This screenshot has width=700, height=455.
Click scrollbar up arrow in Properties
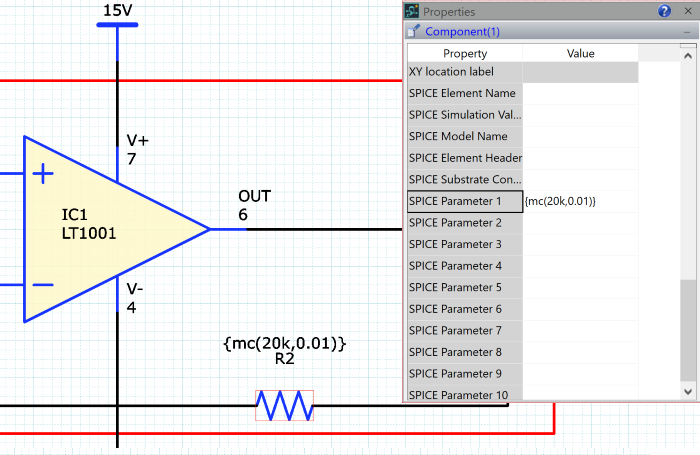[x=688, y=56]
